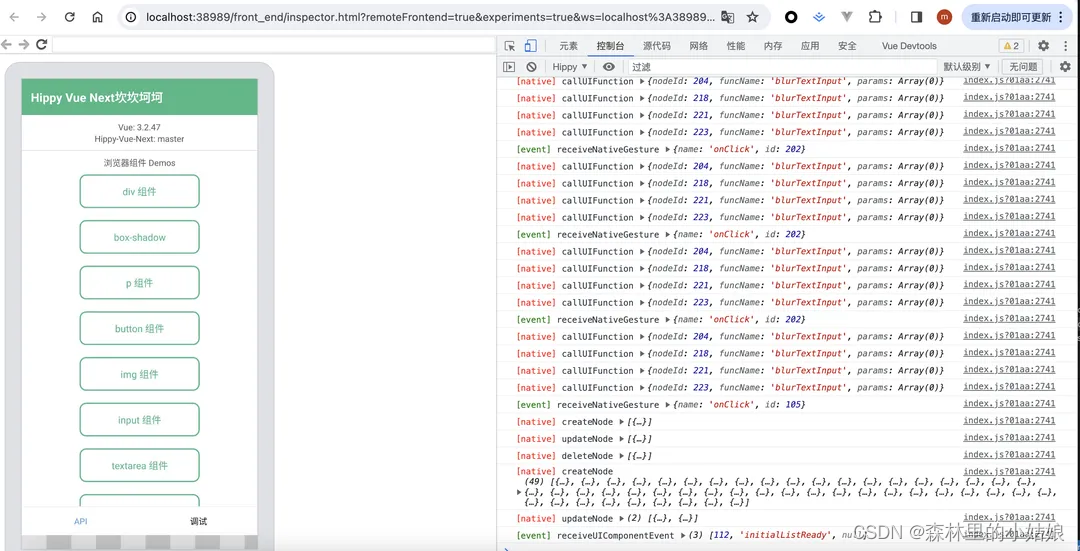Bookmark this page with the star
1080x551 pixels.
click(753, 17)
